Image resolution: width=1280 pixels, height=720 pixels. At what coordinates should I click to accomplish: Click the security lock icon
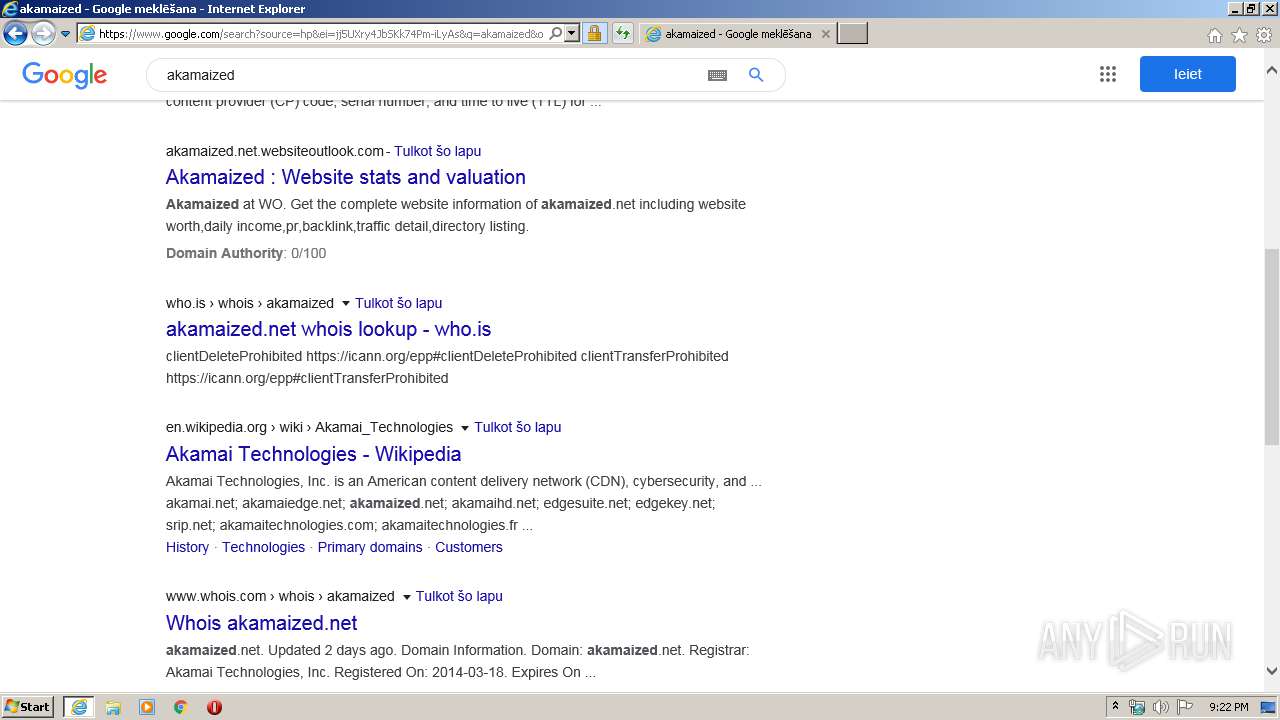point(594,33)
